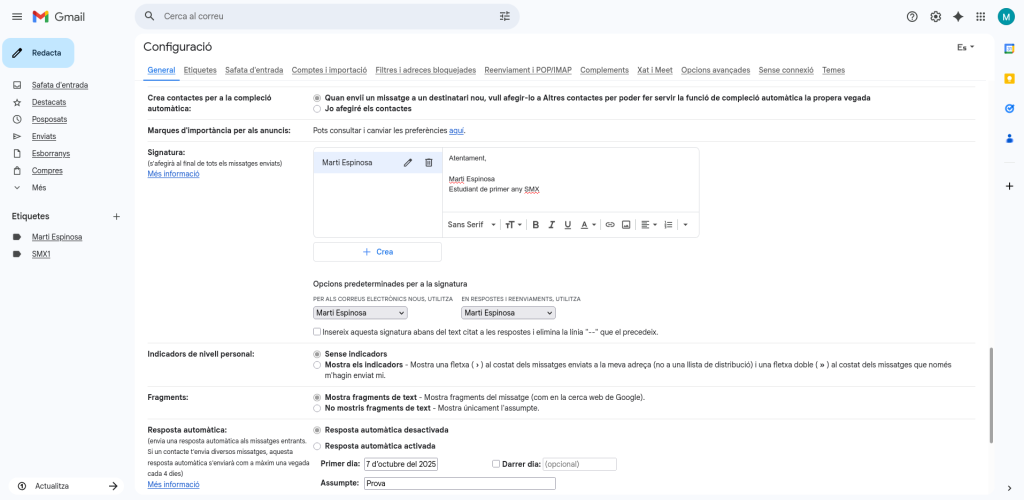Image resolution: width=1024 pixels, height=500 pixels.
Task: Delete the Martí Espinosa signature via trash icon
Action: click(428, 162)
